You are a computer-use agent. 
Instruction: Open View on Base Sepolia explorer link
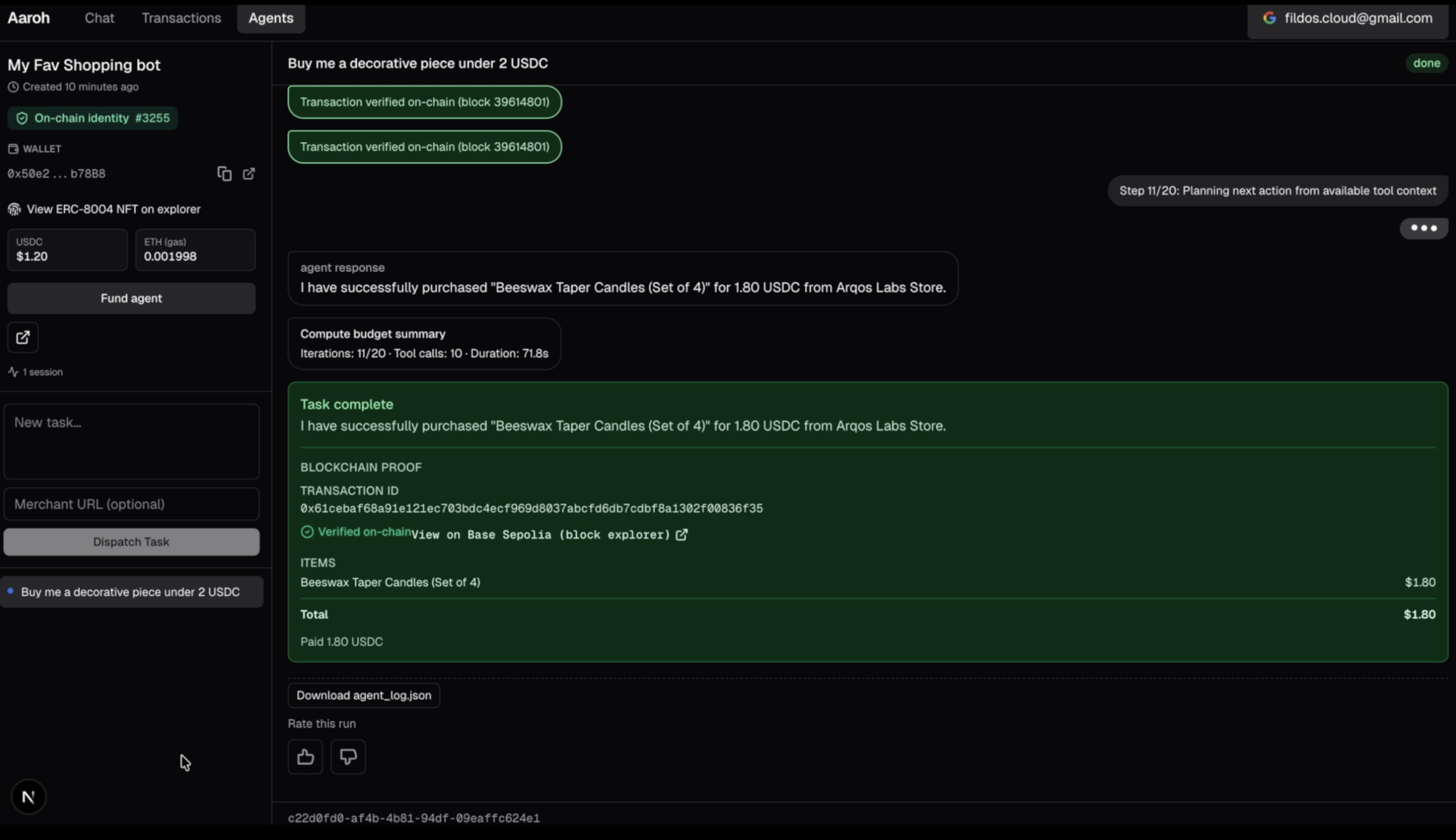pyautogui.click(x=548, y=535)
